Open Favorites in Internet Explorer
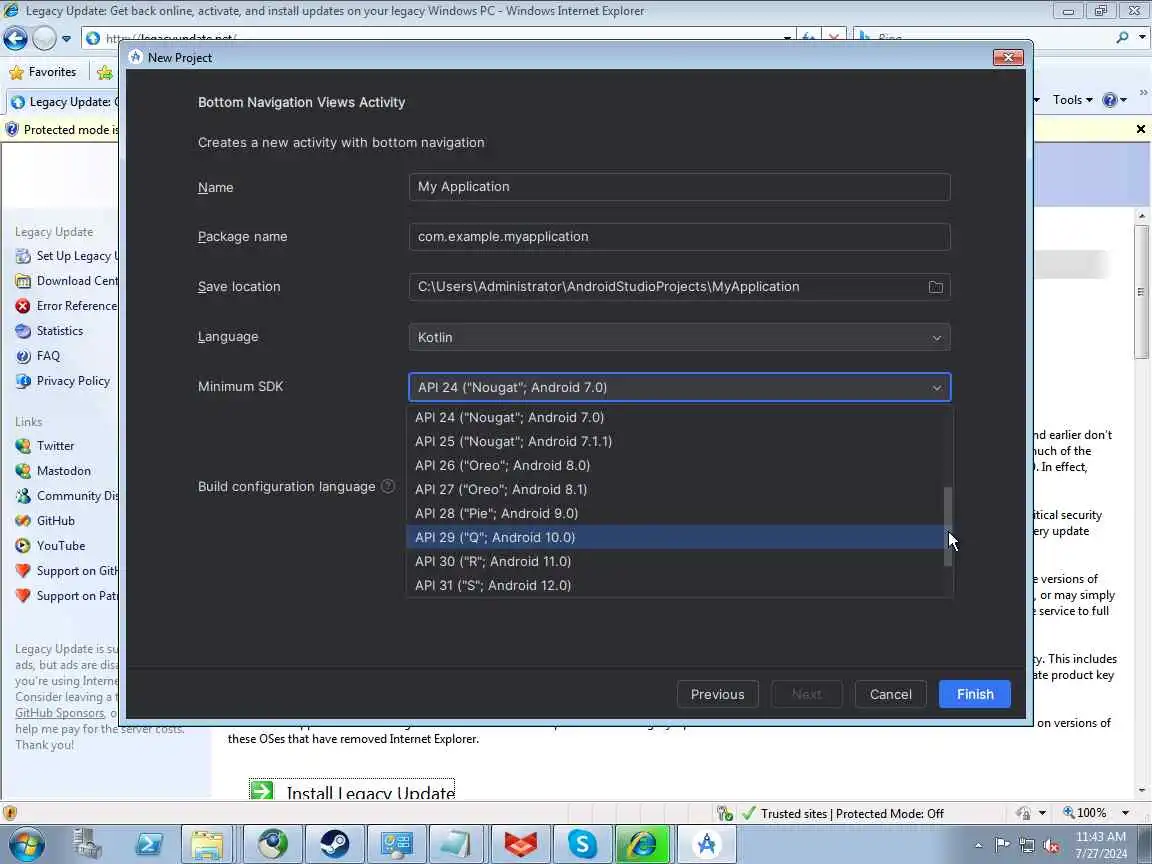This screenshot has height=864, width=1152. point(43,72)
